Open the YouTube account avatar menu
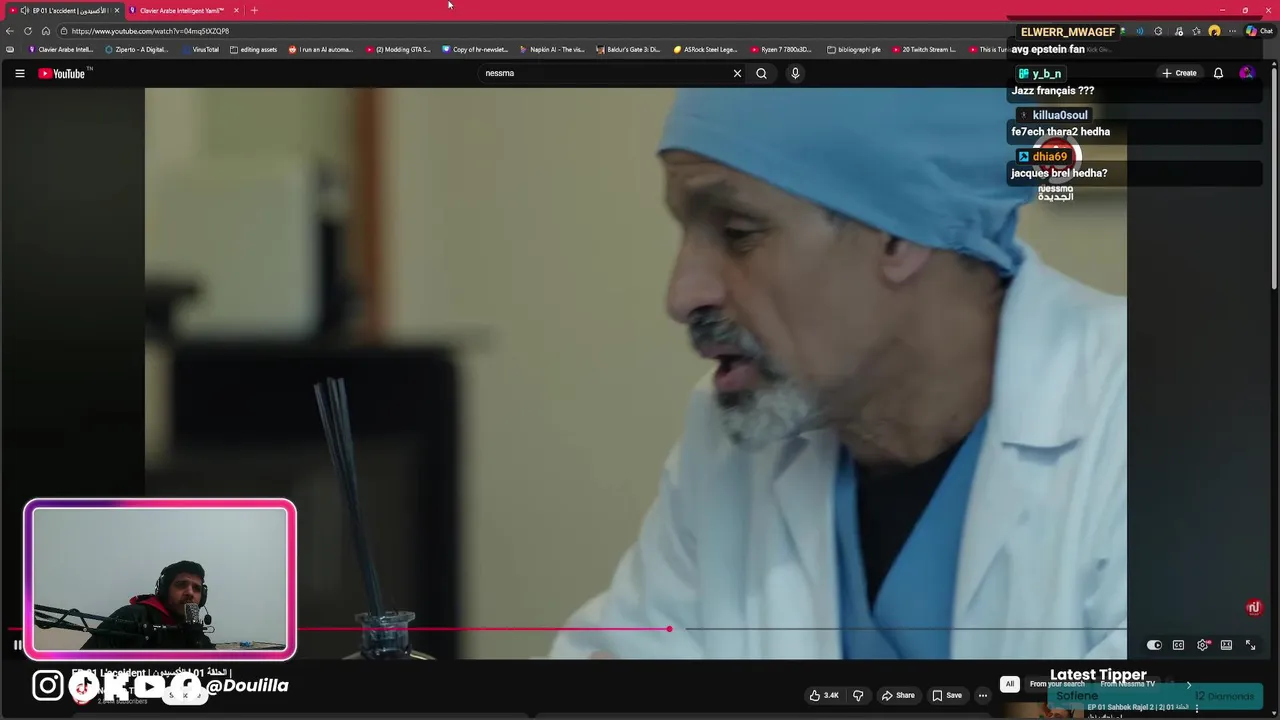 point(1246,73)
